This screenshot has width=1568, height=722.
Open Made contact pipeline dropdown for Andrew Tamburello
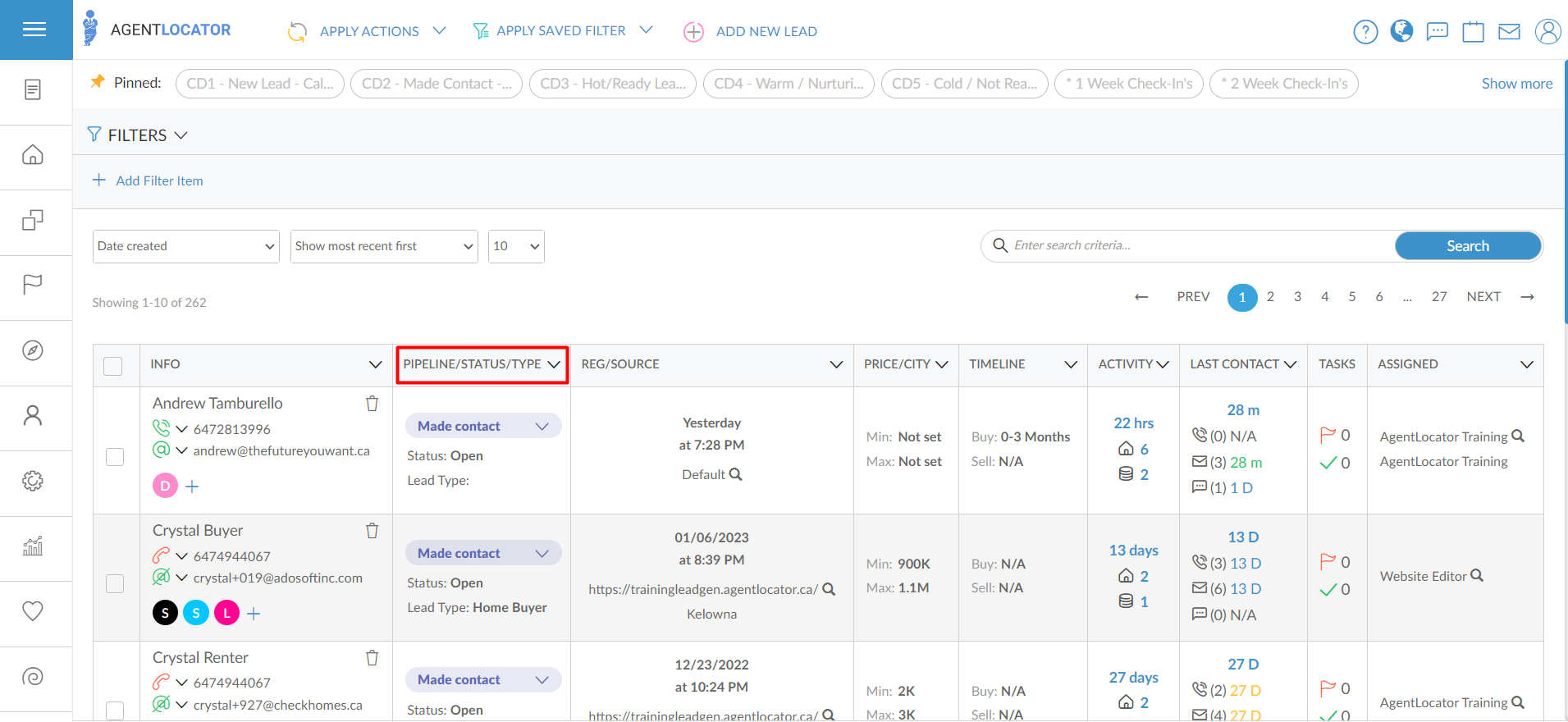click(483, 426)
